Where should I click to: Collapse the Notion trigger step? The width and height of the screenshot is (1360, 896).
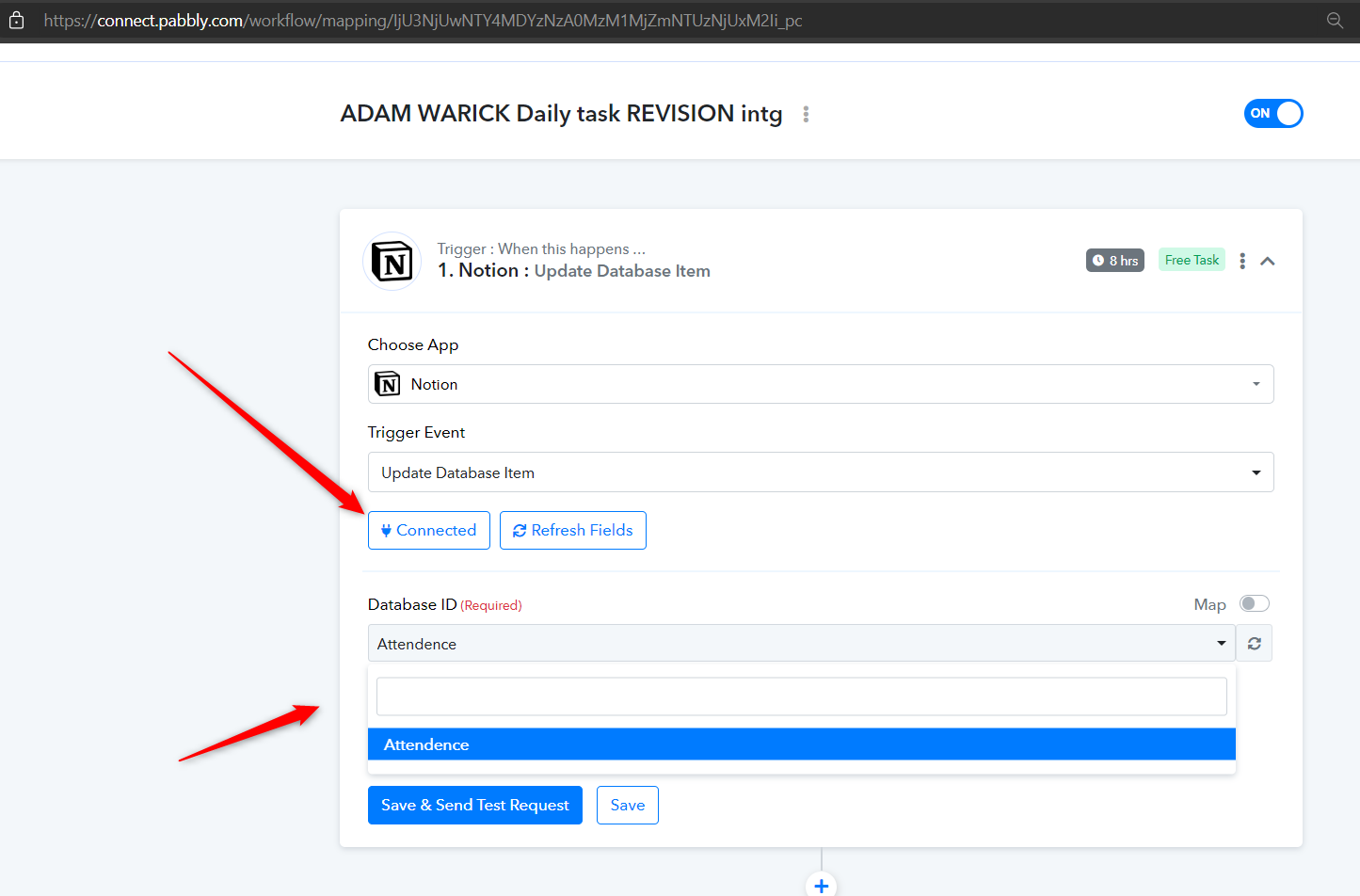[1268, 261]
